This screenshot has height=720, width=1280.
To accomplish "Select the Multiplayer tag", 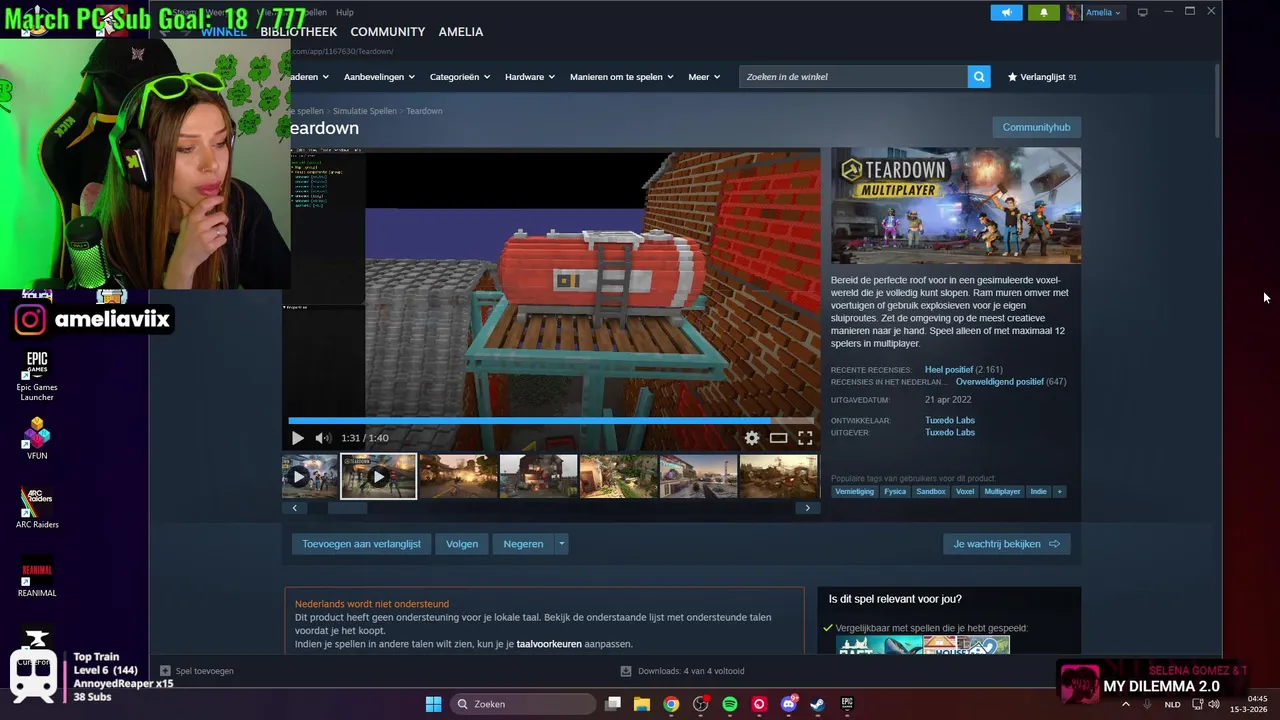I will tap(1002, 491).
